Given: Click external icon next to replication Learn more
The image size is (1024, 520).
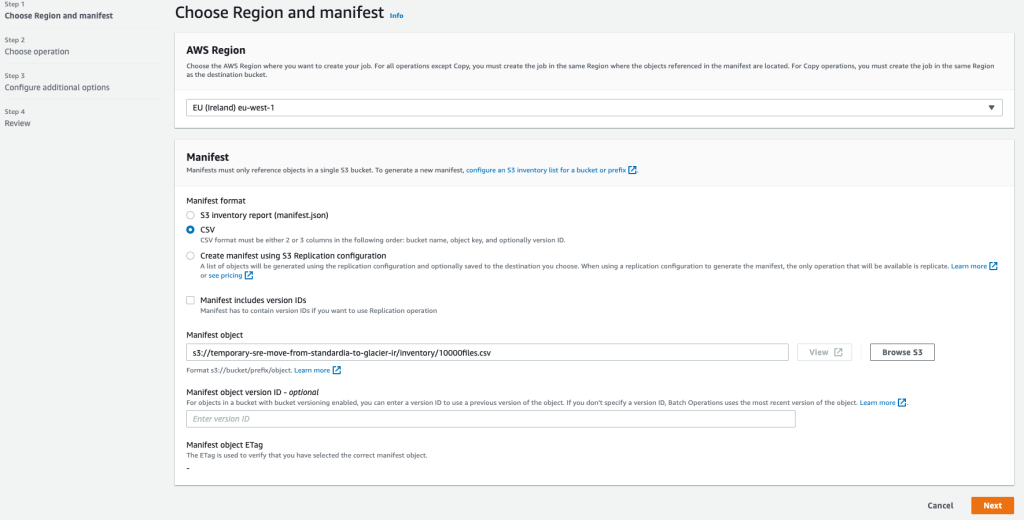Looking at the screenshot, I should [x=993, y=267].
